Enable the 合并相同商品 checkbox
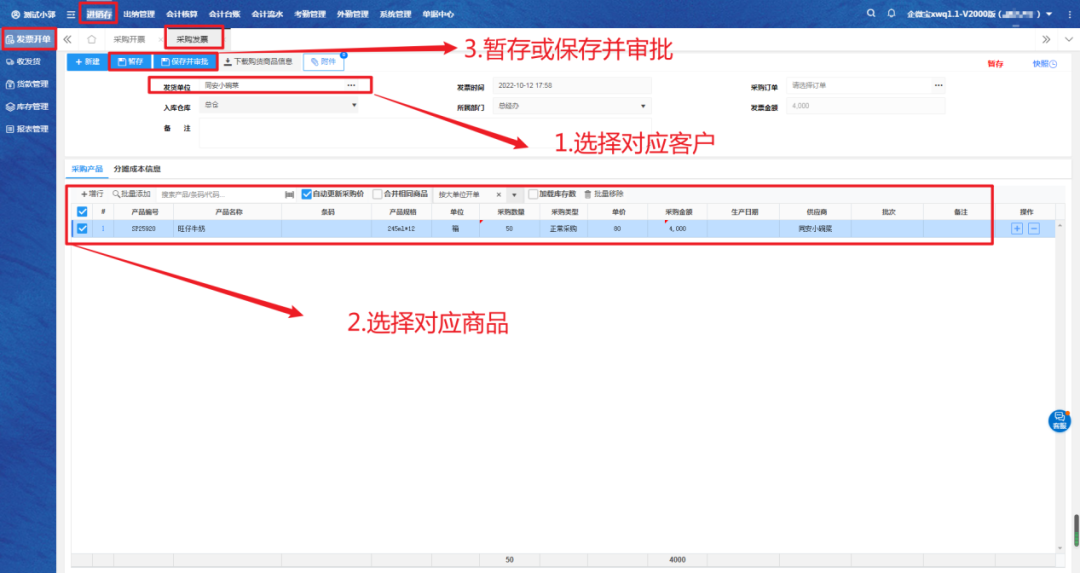 tap(377, 194)
